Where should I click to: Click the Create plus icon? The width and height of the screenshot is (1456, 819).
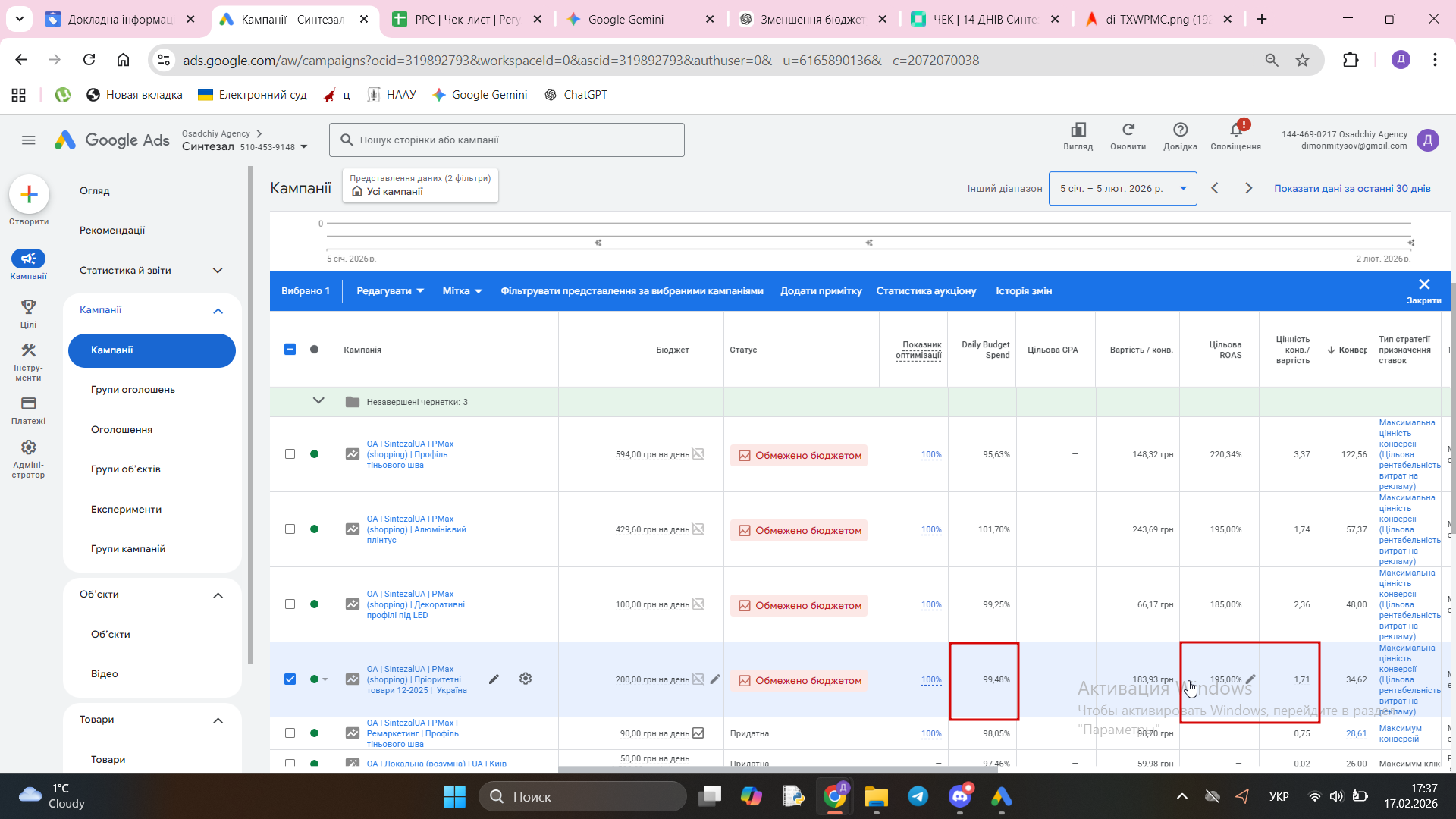pos(29,195)
